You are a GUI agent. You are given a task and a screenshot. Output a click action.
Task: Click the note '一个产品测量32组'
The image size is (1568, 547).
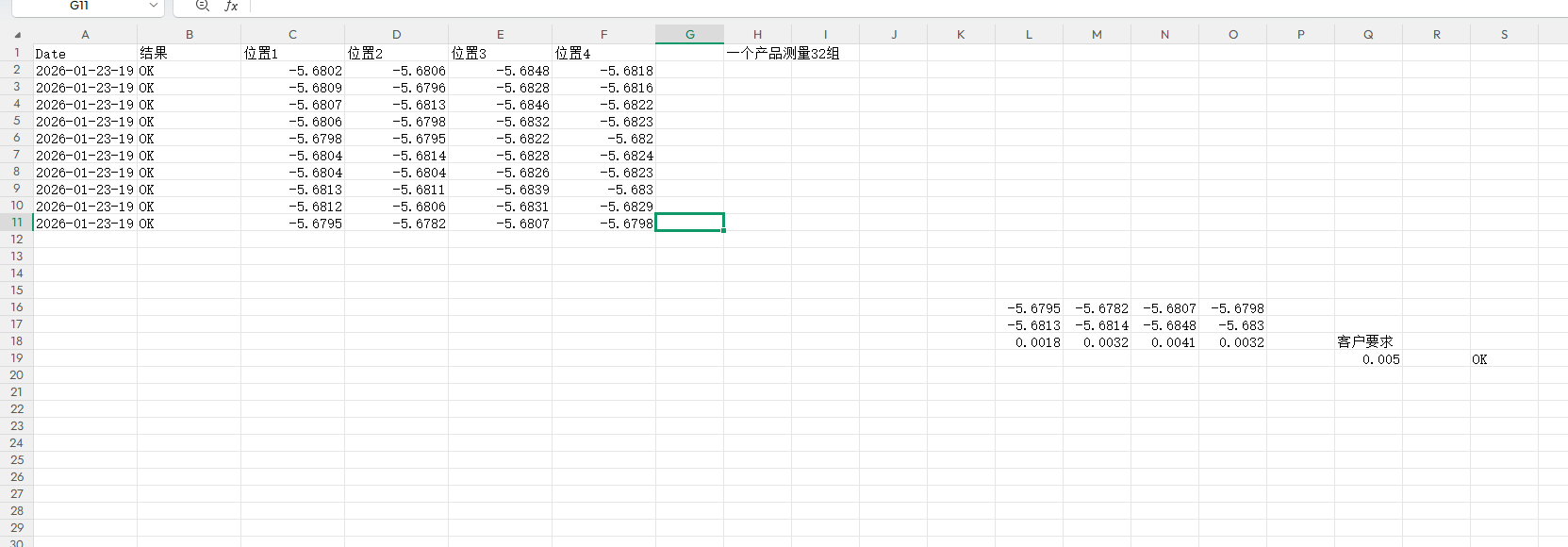[783, 54]
